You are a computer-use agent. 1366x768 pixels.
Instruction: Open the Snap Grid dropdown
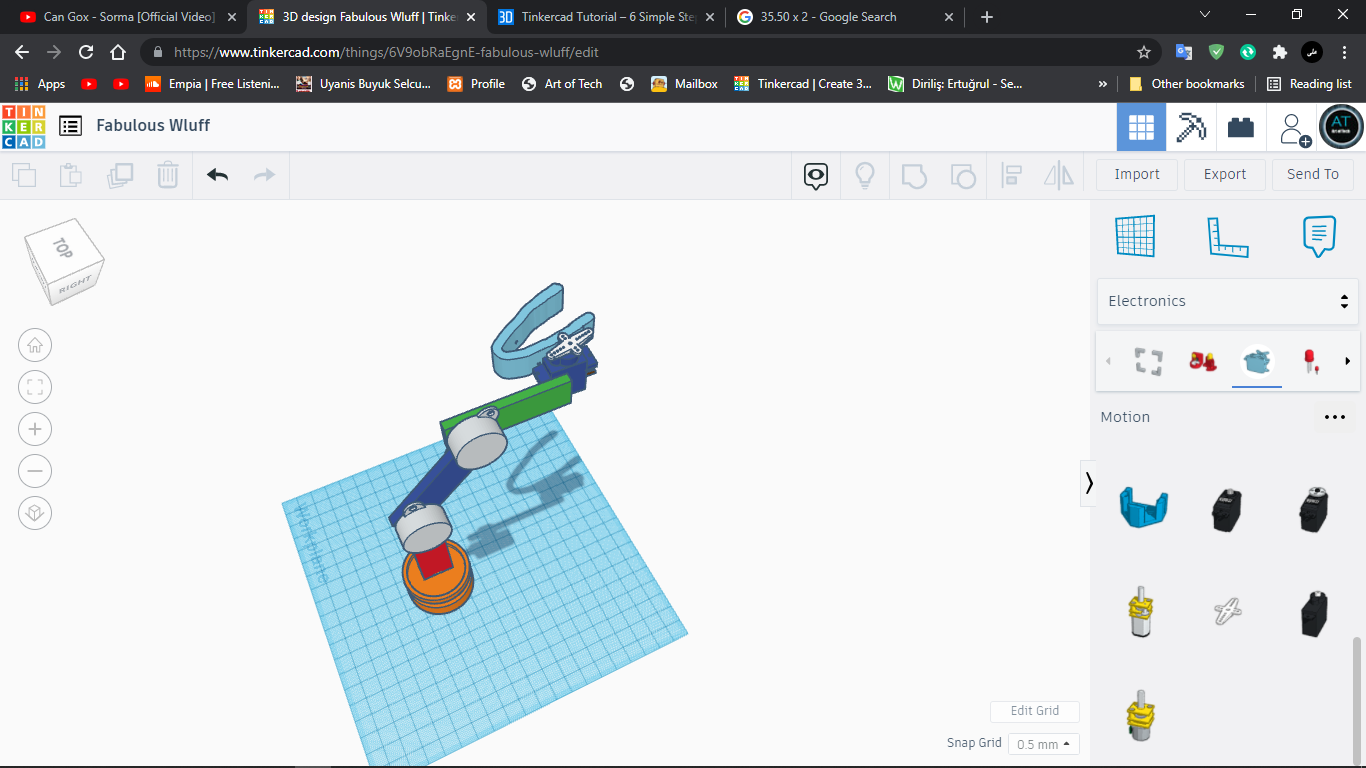click(x=1043, y=744)
